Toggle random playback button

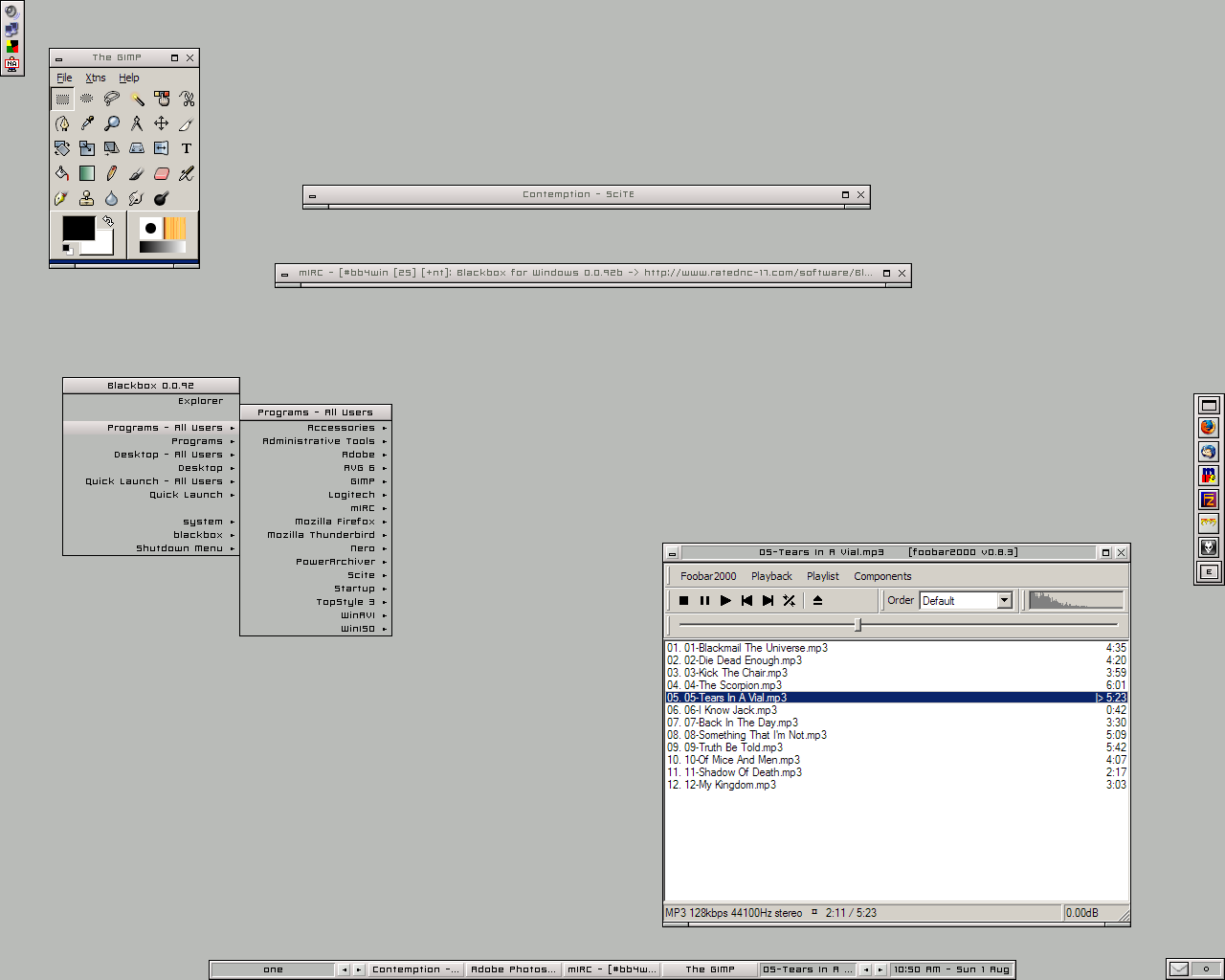click(x=789, y=601)
